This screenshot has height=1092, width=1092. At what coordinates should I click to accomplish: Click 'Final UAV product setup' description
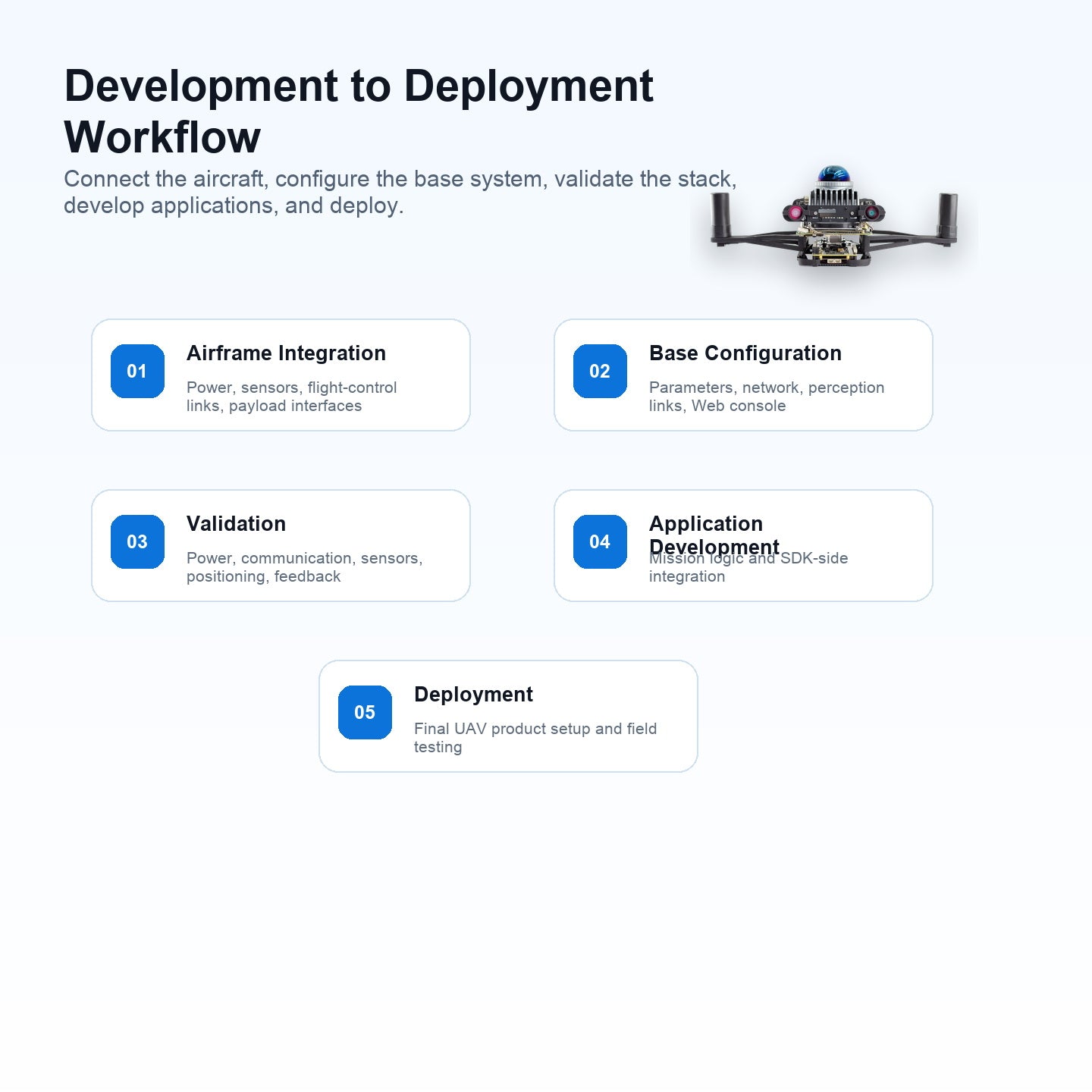[x=535, y=738]
